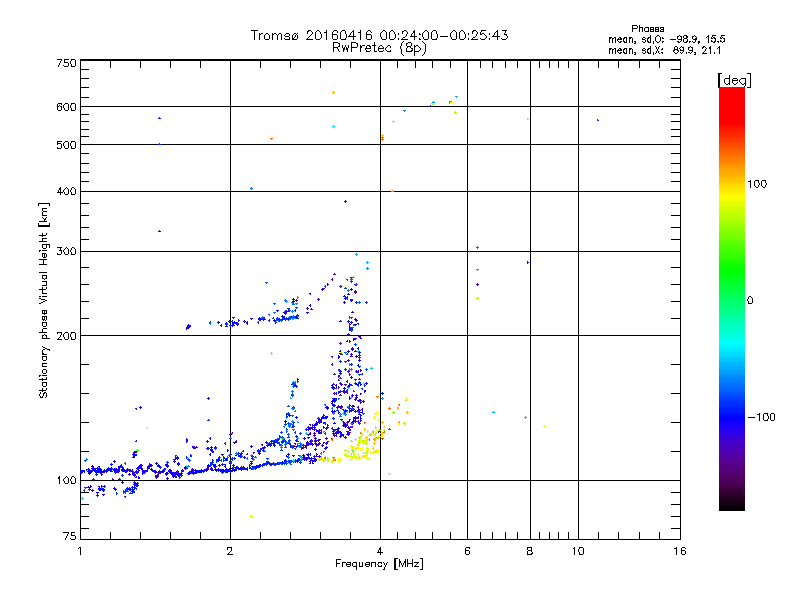Click the x-axis tick label "8"
The height and width of the screenshot is (600, 800).
(x=530, y=551)
